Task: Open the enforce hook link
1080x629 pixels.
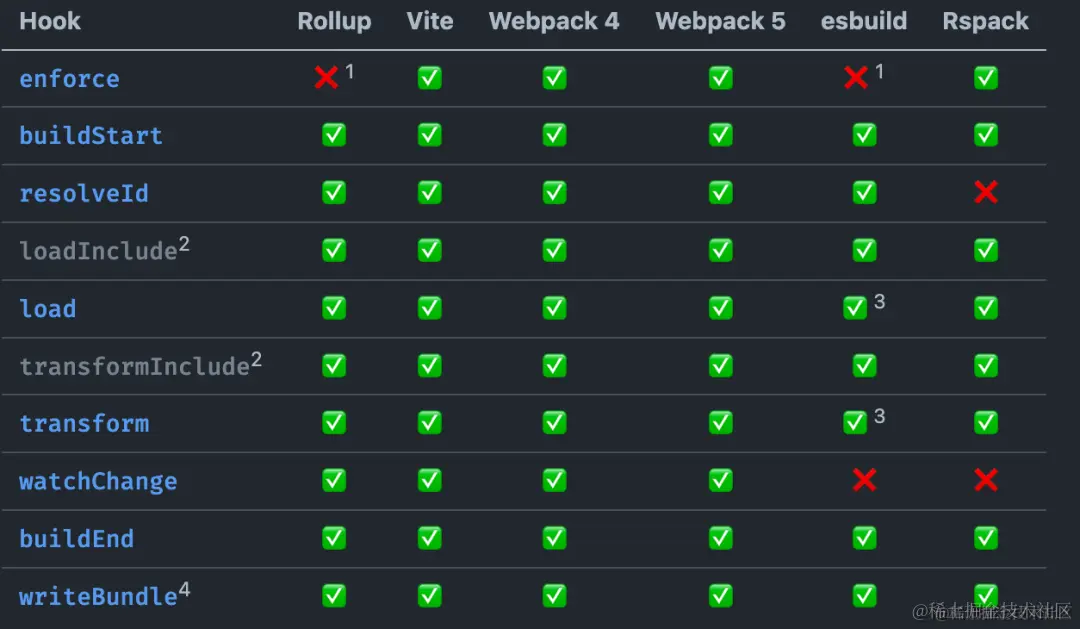Action: point(69,79)
